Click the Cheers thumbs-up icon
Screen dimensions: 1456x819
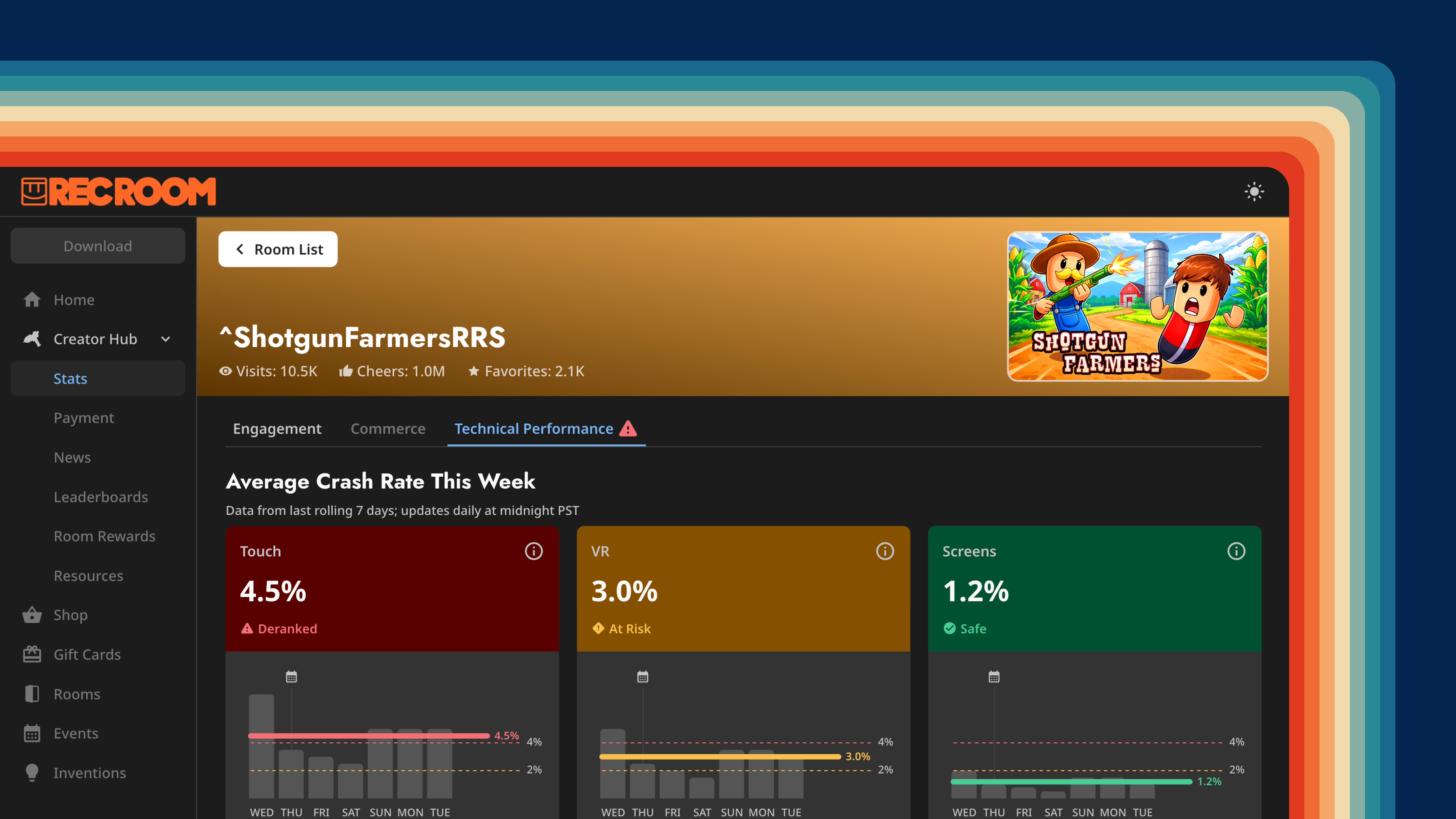[346, 371]
